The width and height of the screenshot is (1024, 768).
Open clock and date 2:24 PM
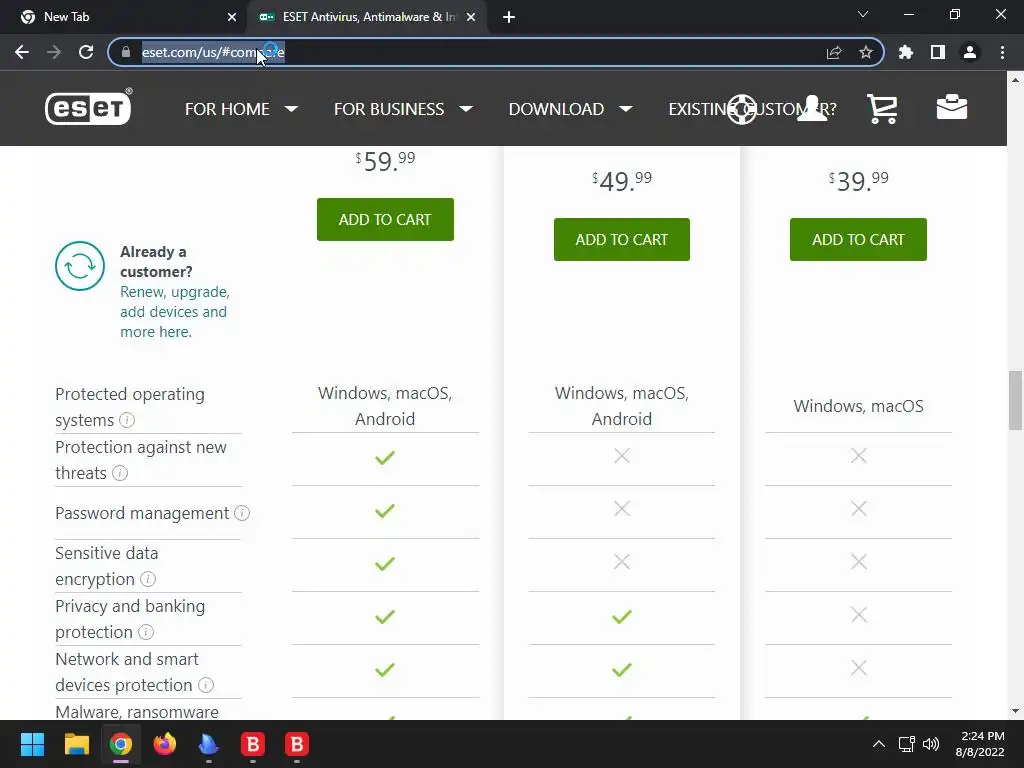click(x=980, y=744)
